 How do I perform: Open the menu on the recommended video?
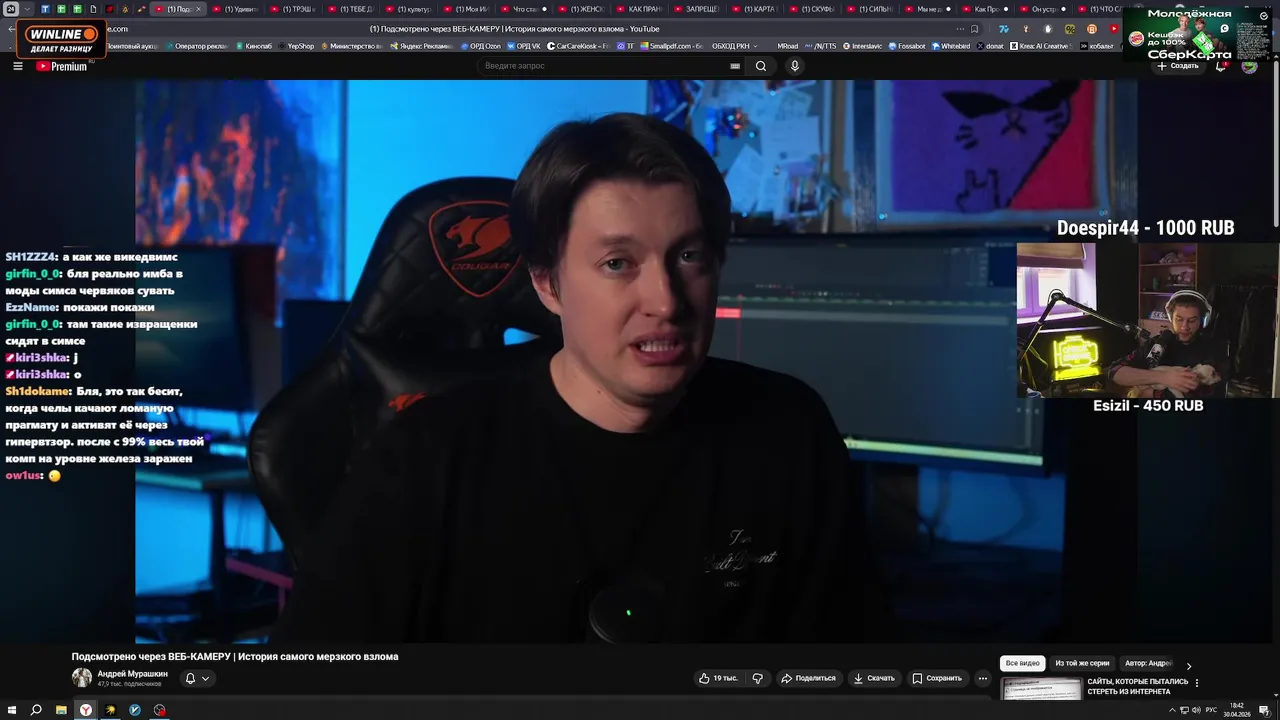click(1197, 683)
